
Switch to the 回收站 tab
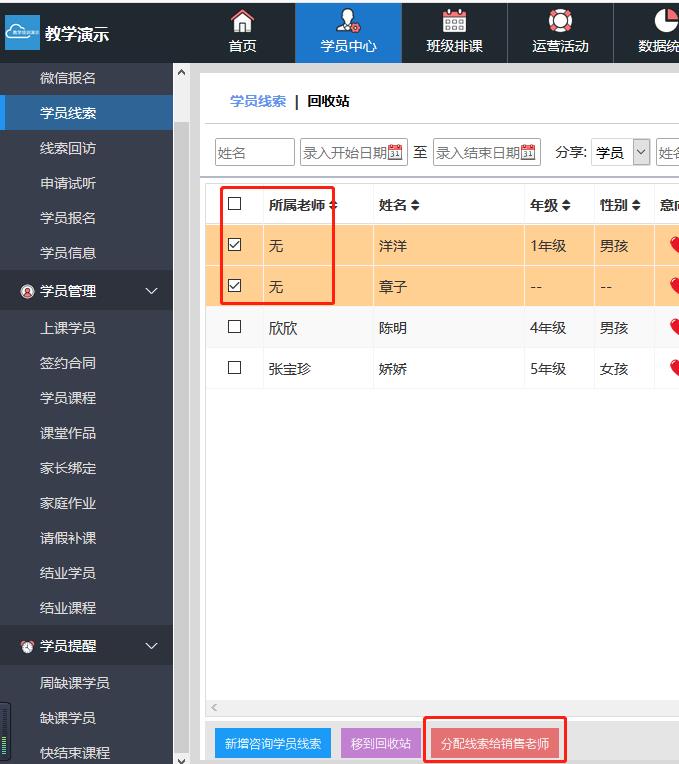328,101
